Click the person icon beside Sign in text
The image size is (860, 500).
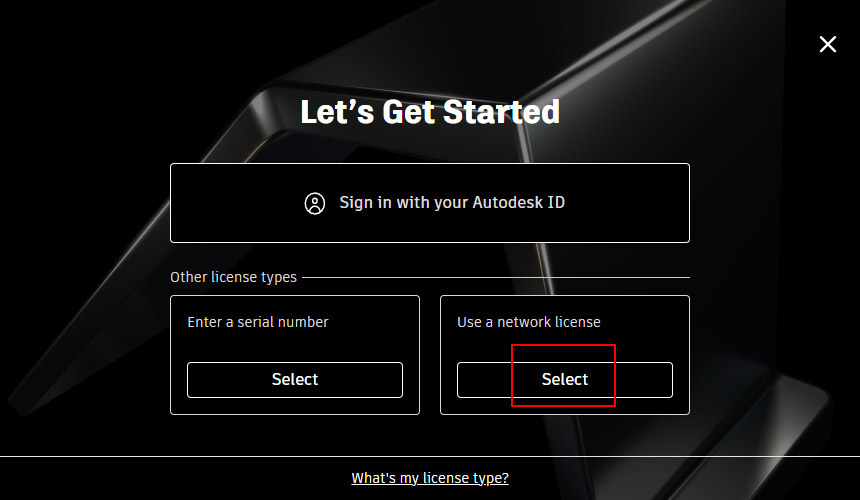pyautogui.click(x=315, y=203)
